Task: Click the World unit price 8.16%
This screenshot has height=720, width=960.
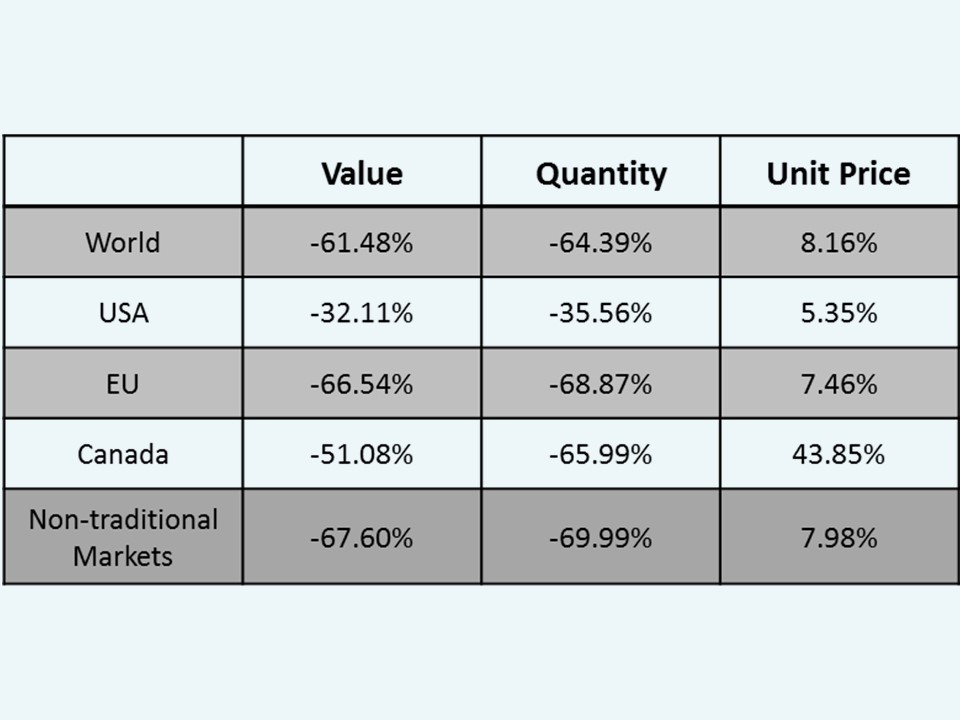Action: (x=838, y=242)
